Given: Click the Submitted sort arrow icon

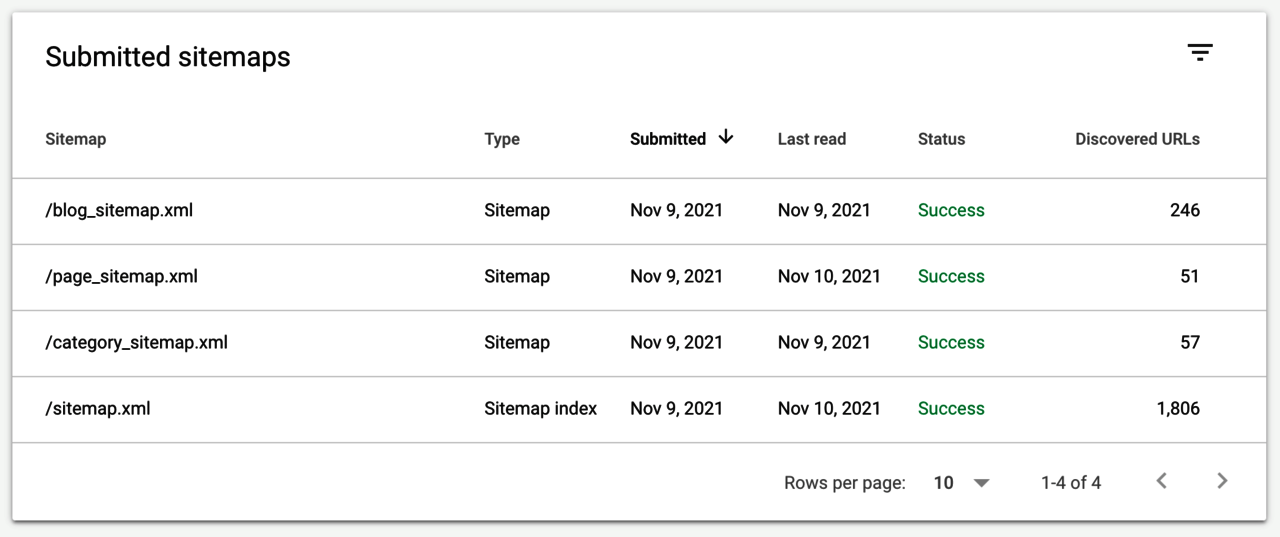Looking at the screenshot, I should tap(726, 138).
